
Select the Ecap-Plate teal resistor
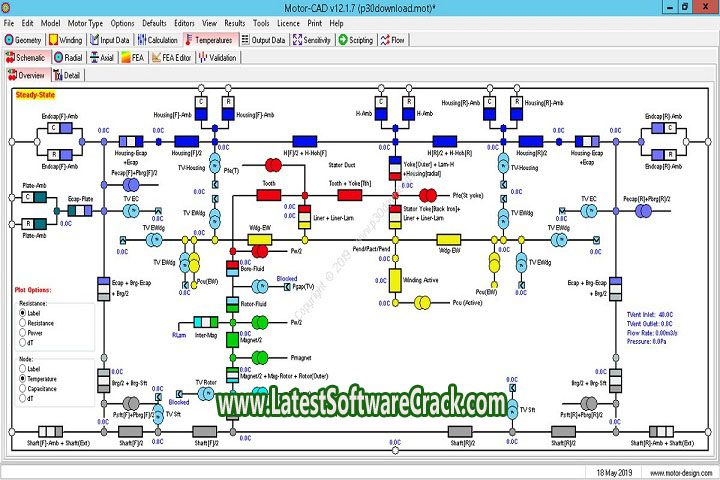coord(83,212)
